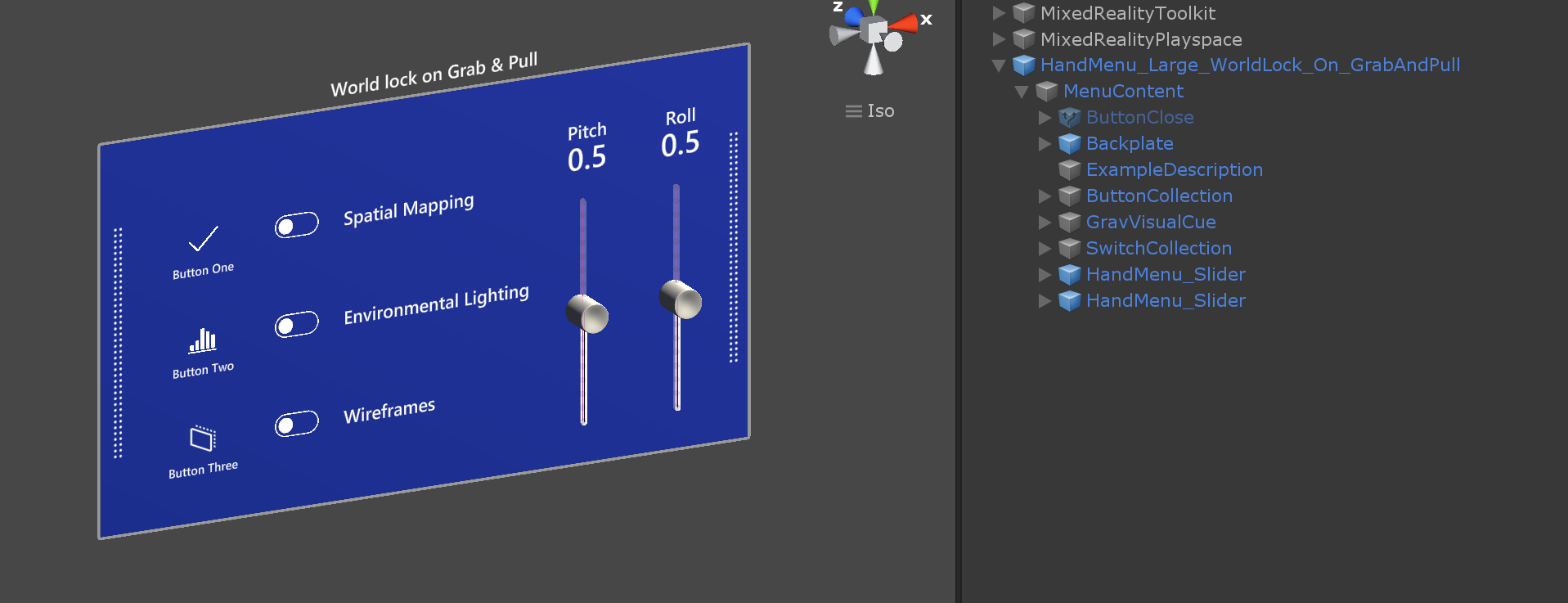The image size is (1568, 603).
Task: Click the MenuContent object icon
Action: click(x=1047, y=92)
